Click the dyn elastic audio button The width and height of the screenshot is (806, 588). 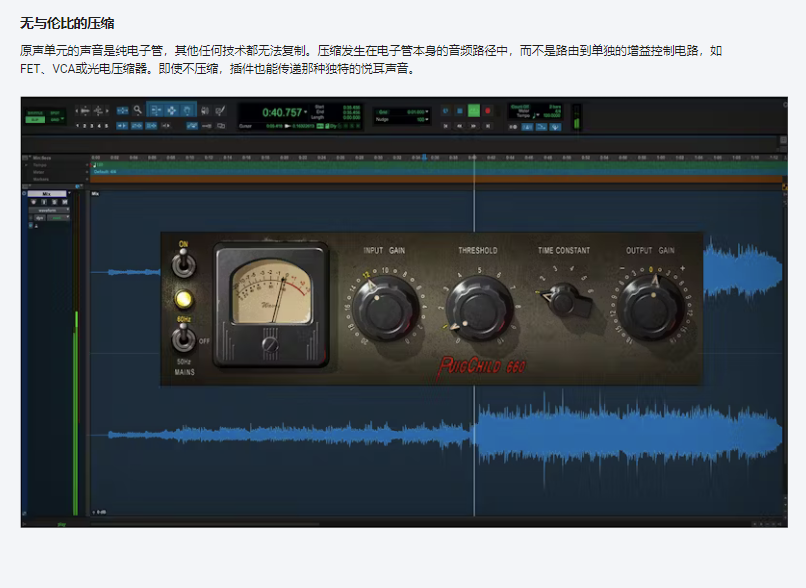coord(40,218)
